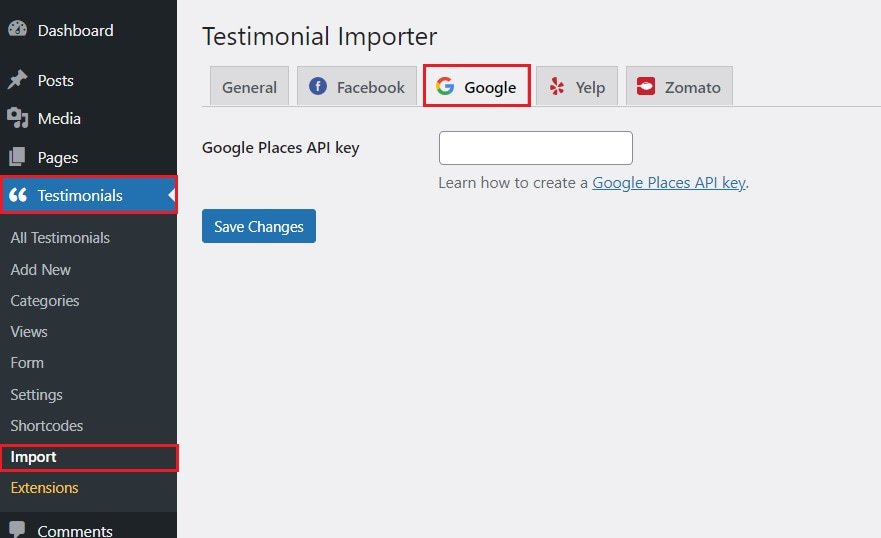
Task: Focus the Google Places API key field
Action: (535, 148)
